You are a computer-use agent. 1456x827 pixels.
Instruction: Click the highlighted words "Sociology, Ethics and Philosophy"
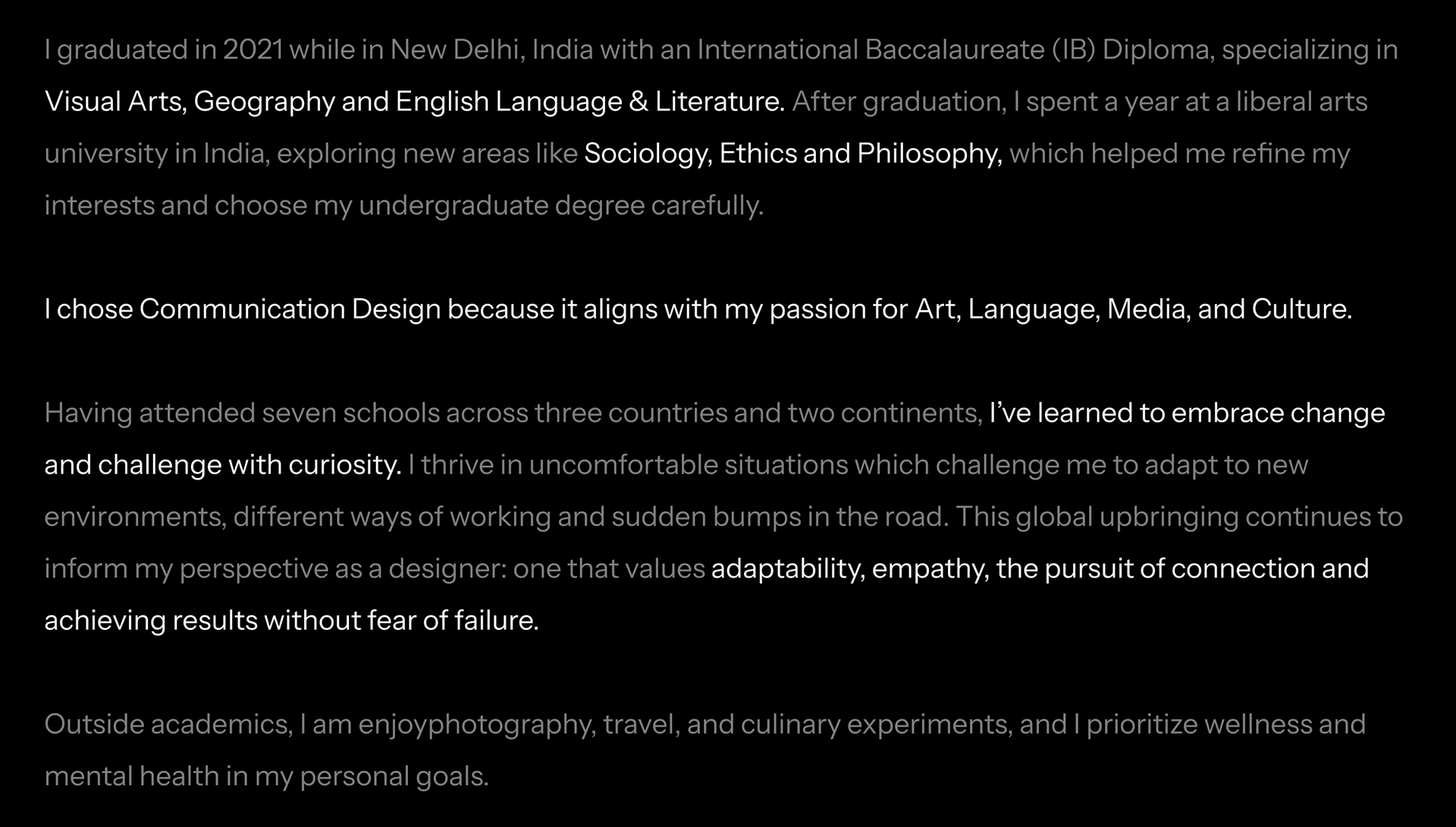[x=792, y=154]
